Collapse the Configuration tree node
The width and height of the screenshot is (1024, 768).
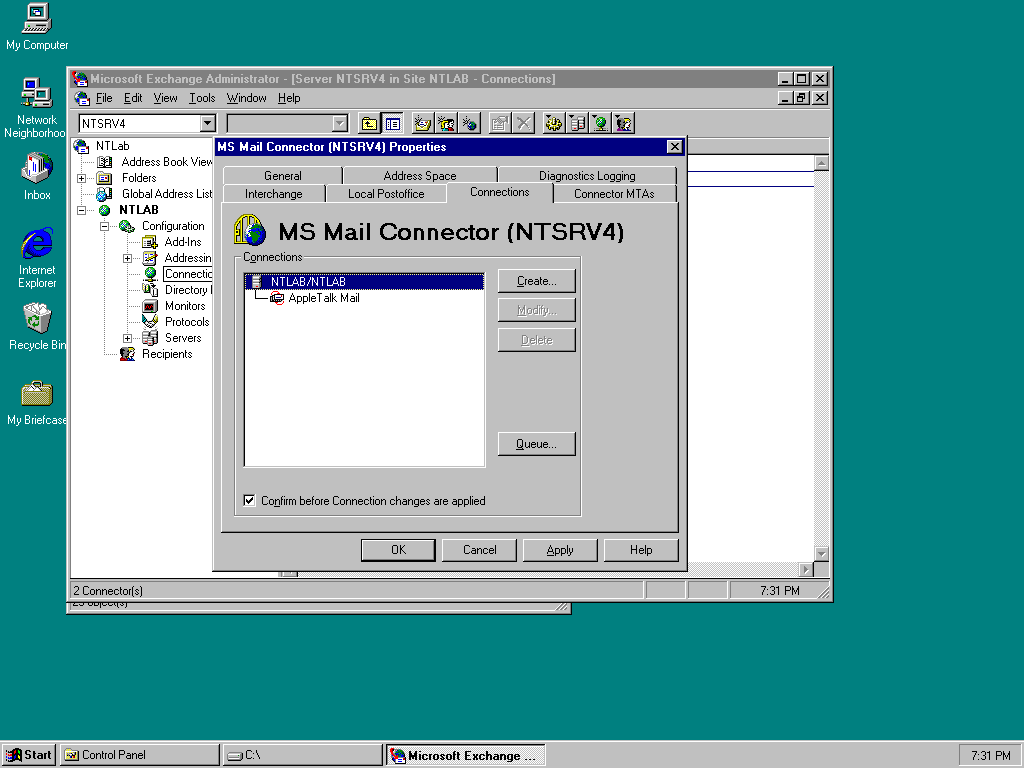104,226
